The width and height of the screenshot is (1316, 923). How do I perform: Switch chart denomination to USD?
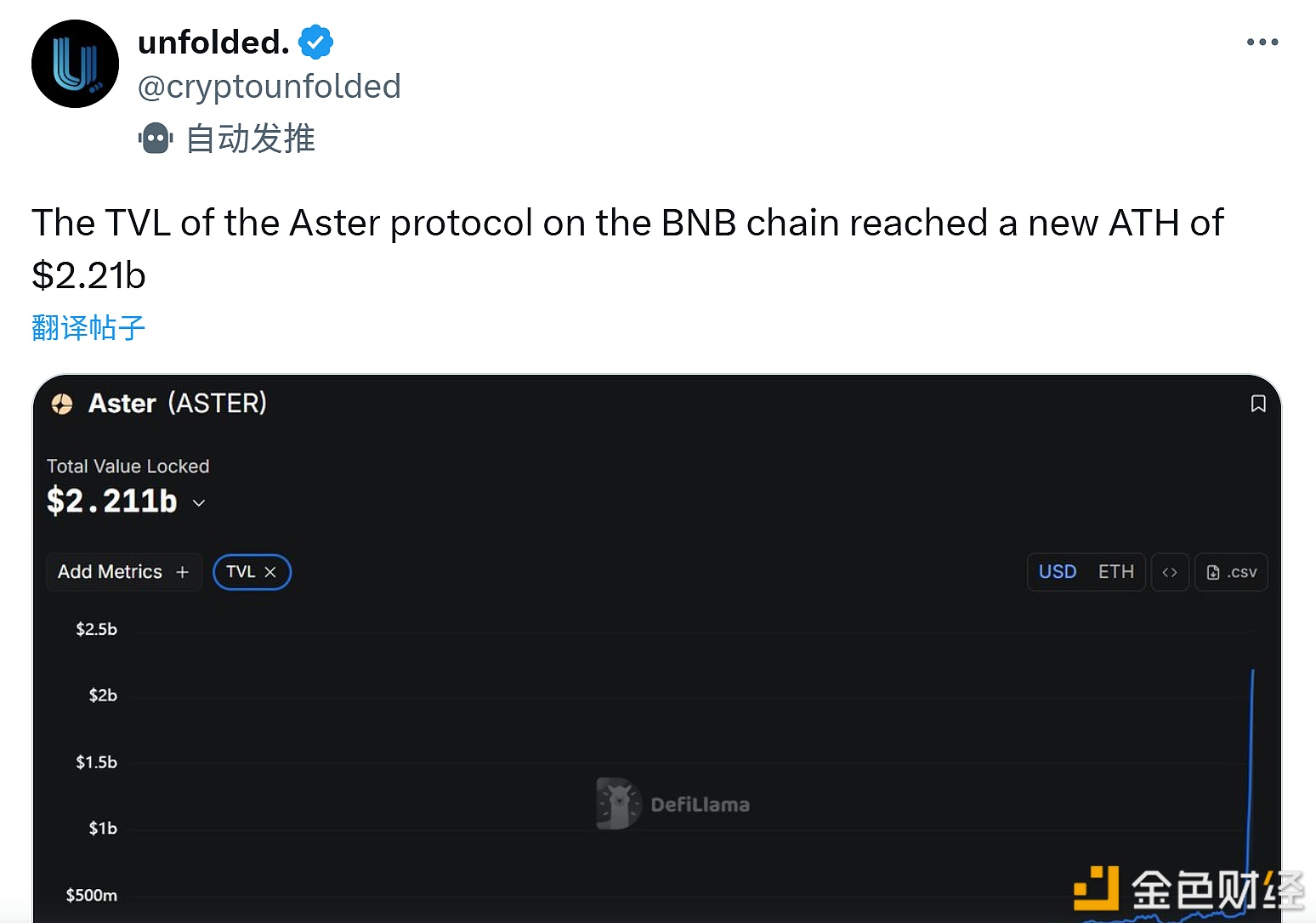pyautogui.click(x=1058, y=572)
